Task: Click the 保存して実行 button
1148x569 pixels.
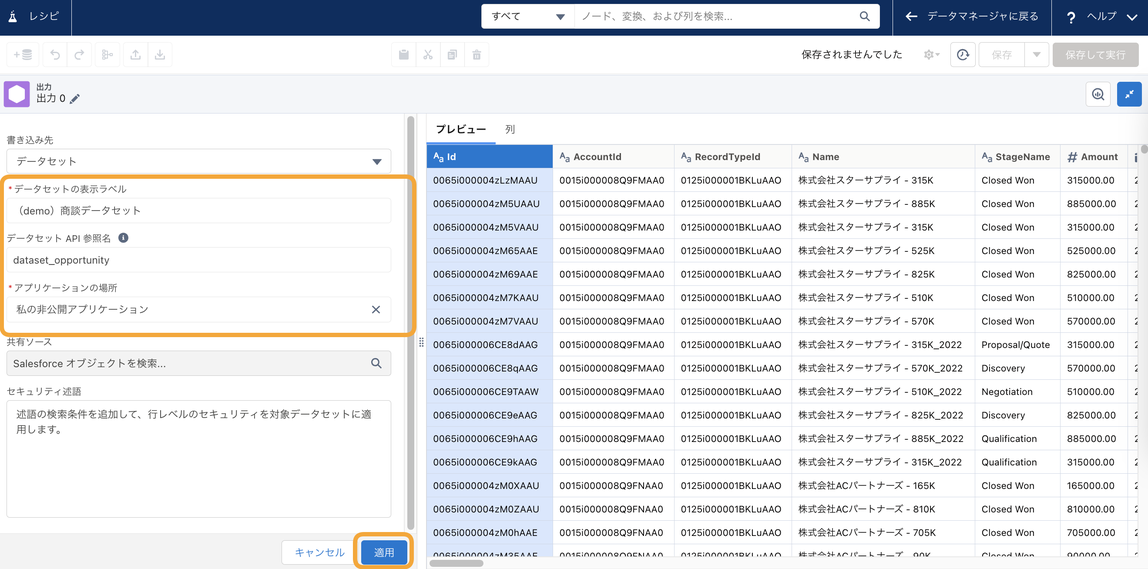Action: 1095,55
